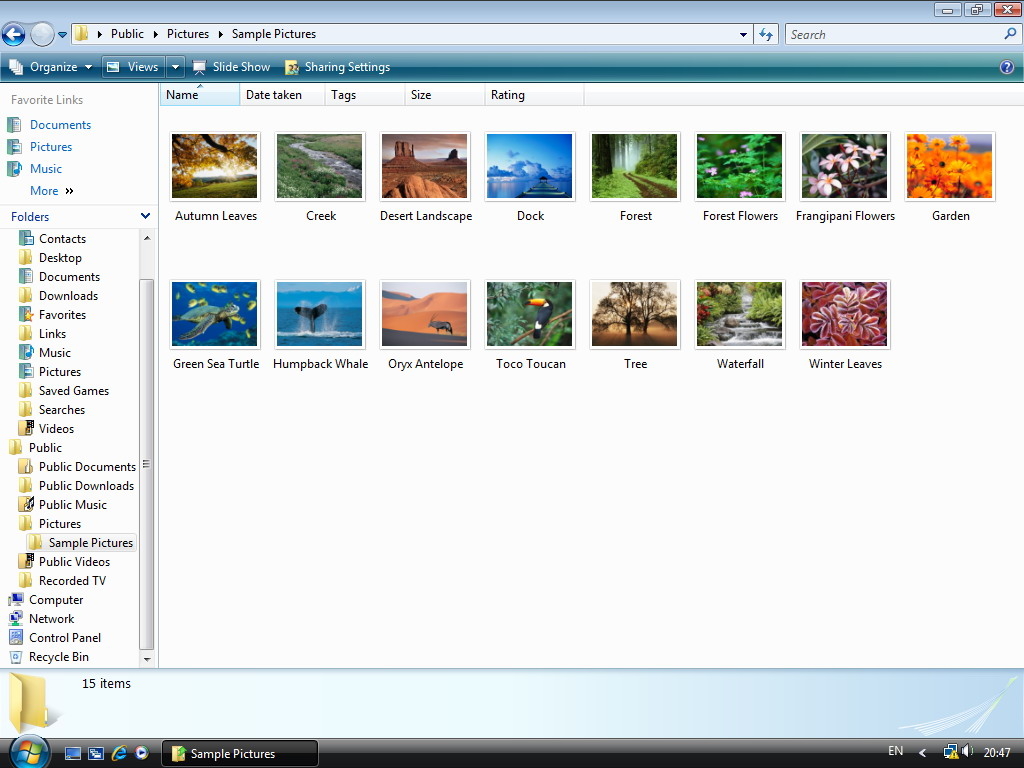
Task: Click the Views button
Action: [x=134, y=67]
